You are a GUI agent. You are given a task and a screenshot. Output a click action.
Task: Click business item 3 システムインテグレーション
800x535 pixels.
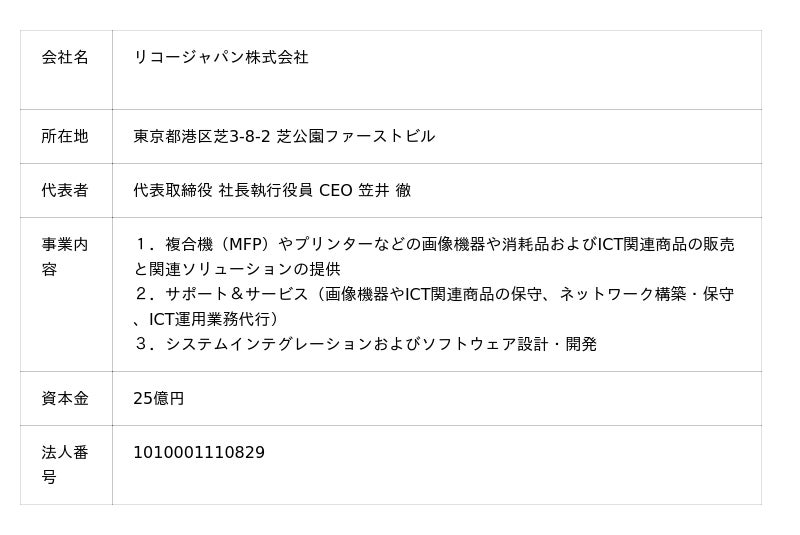(365, 344)
